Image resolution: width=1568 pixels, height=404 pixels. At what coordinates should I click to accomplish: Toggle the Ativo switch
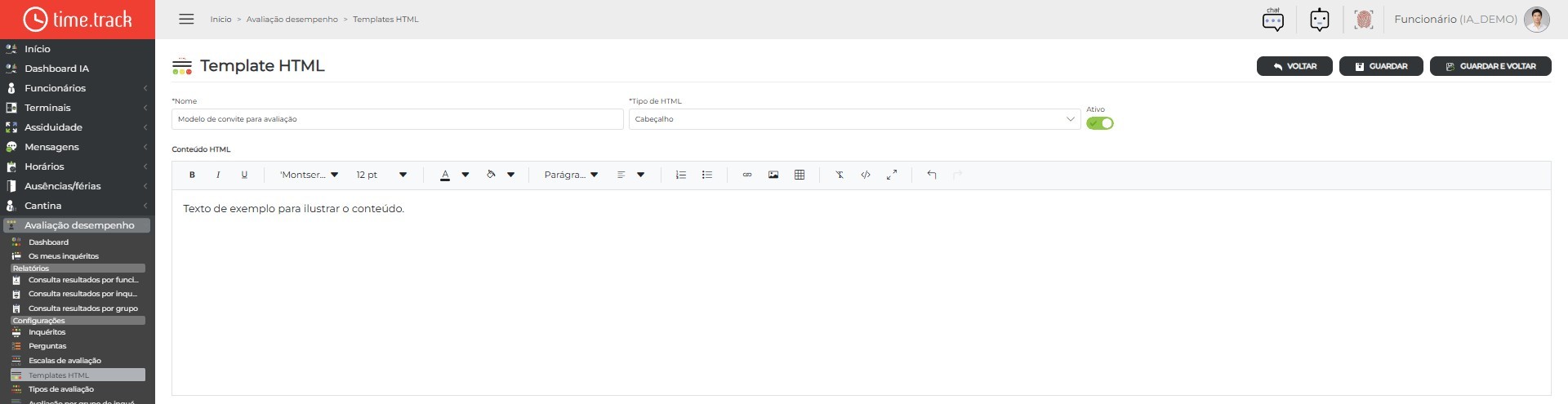pyautogui.click(x=1100, y=123)
